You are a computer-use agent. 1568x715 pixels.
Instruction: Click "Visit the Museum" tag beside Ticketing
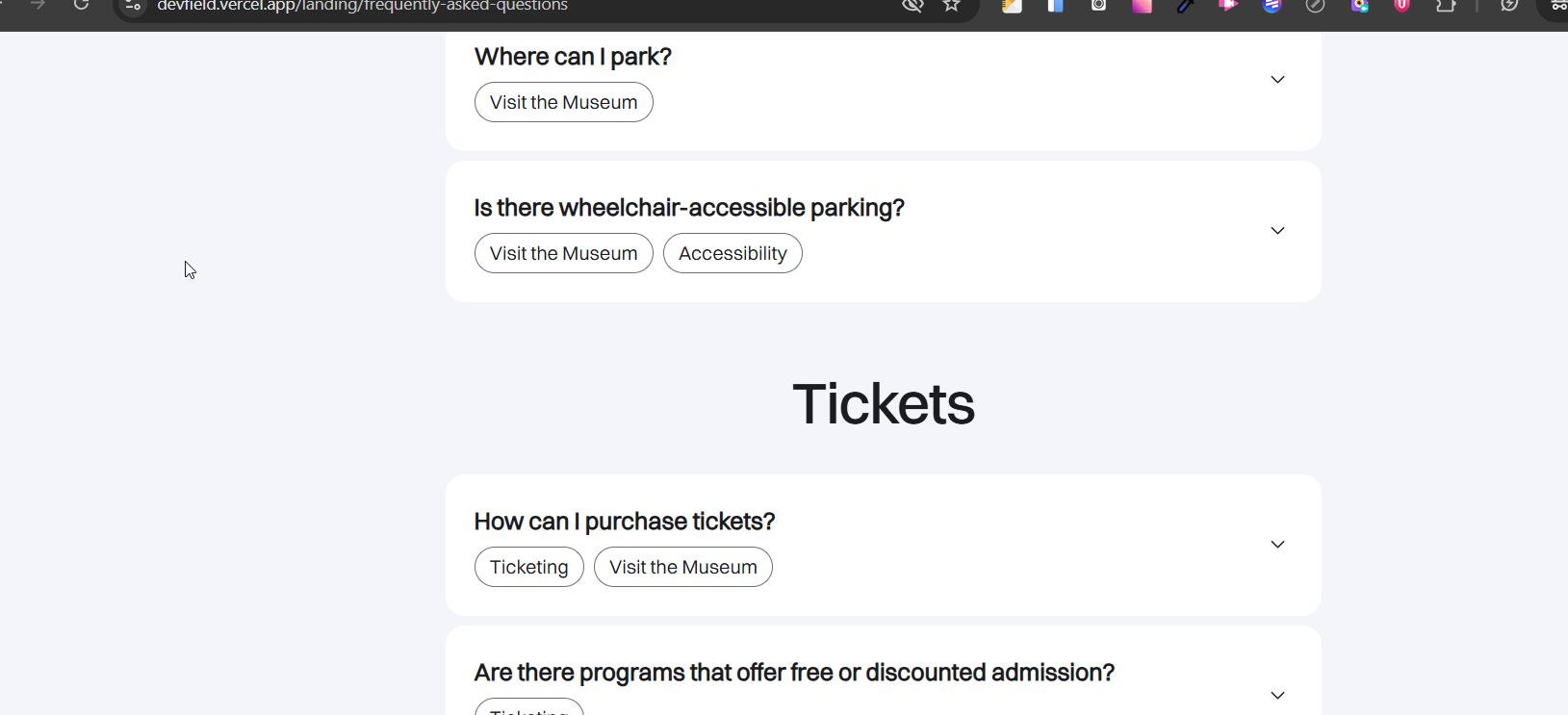coord(682,568)
